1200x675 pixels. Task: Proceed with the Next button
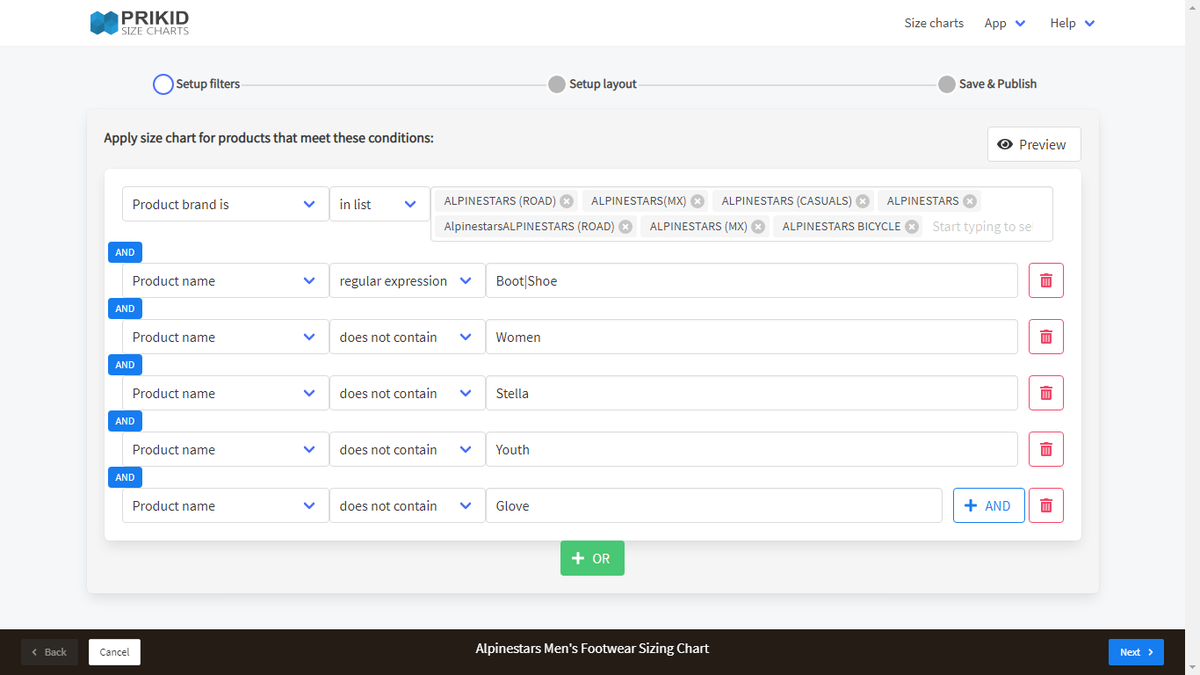(1136, 651)
